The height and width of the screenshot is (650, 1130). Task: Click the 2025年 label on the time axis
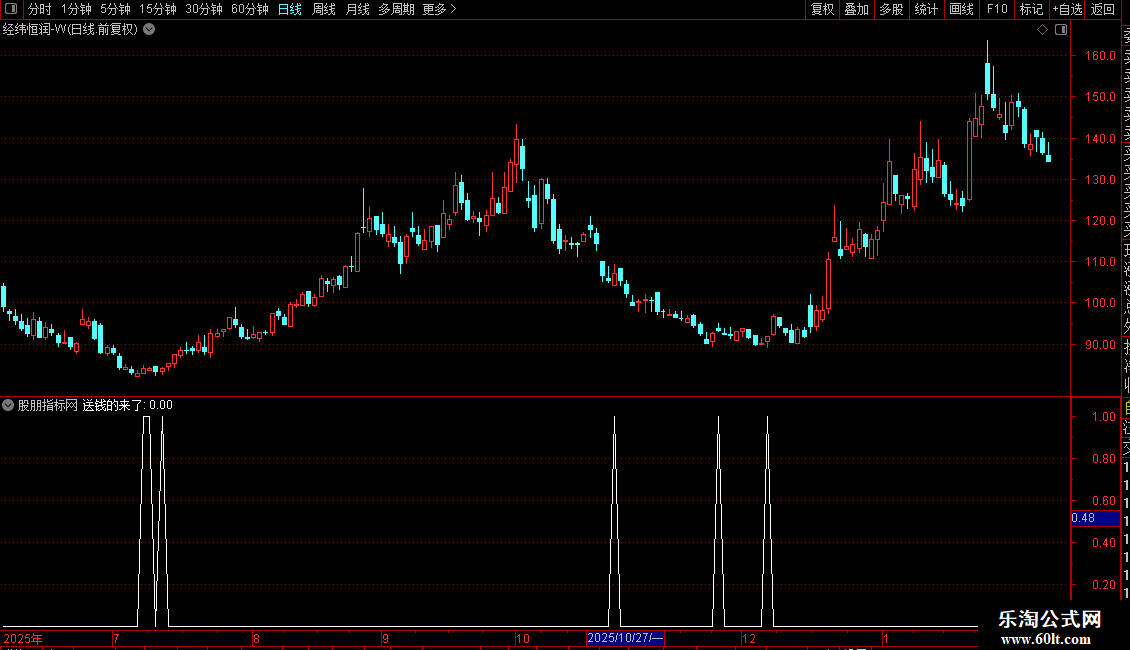click(22, 638)
